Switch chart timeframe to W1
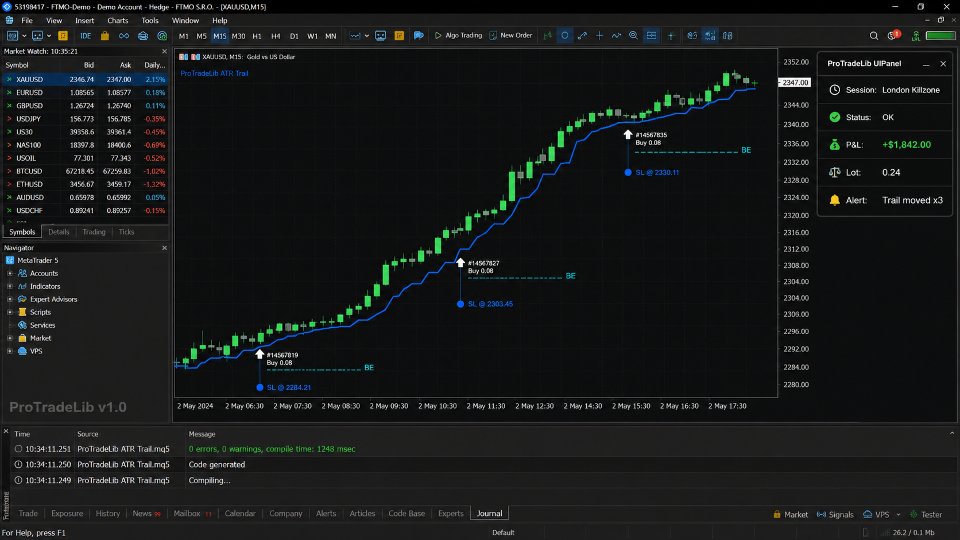 [312, 36]
